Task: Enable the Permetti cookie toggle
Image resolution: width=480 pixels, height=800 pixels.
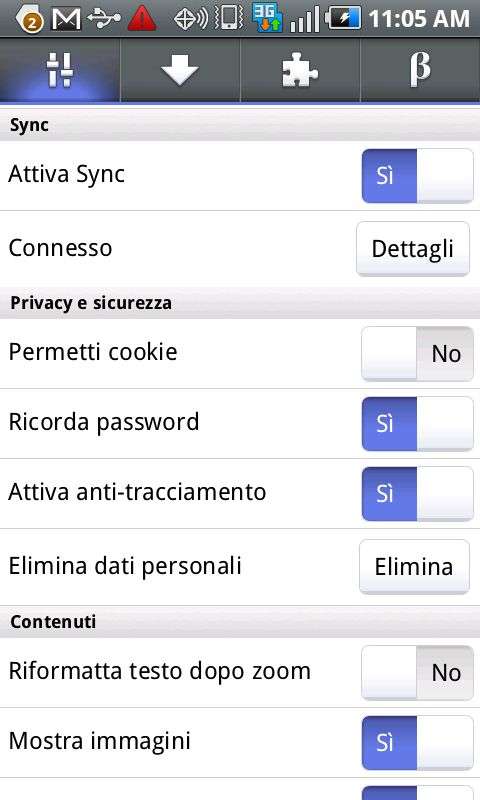Action: click(417, 354)
